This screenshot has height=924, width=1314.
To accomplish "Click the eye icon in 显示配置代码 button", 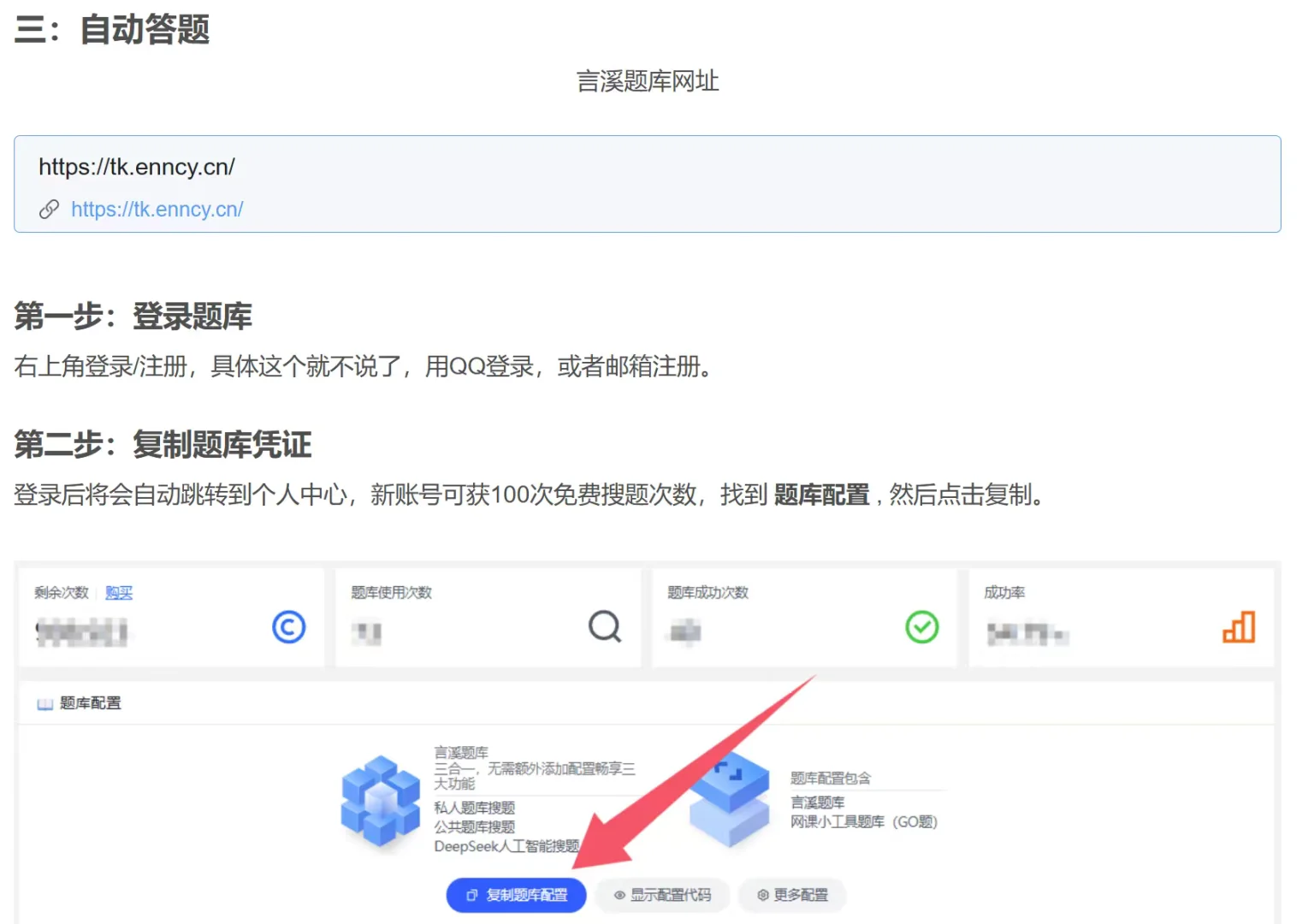I will 619,895.
